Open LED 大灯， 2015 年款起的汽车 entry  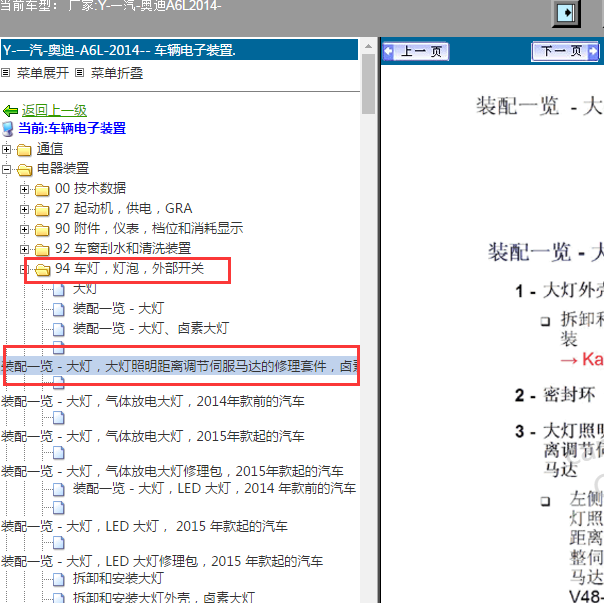coord(144,526)
